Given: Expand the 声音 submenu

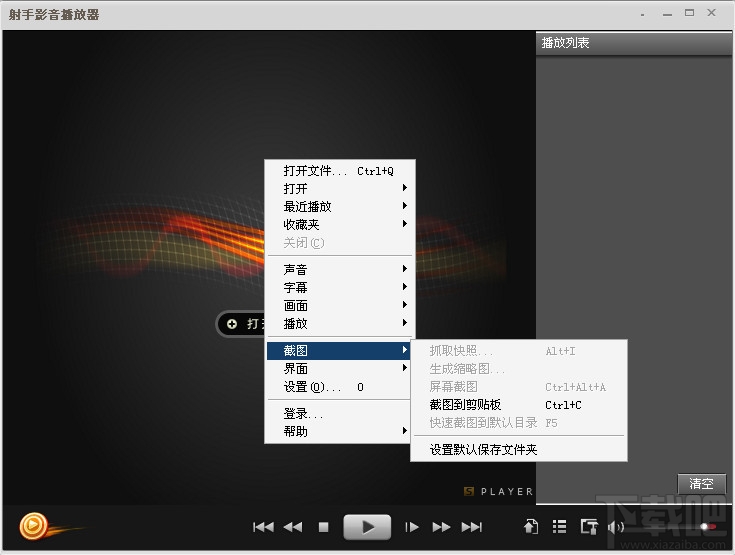Looking at the screenshot, I should coord(340,270).
